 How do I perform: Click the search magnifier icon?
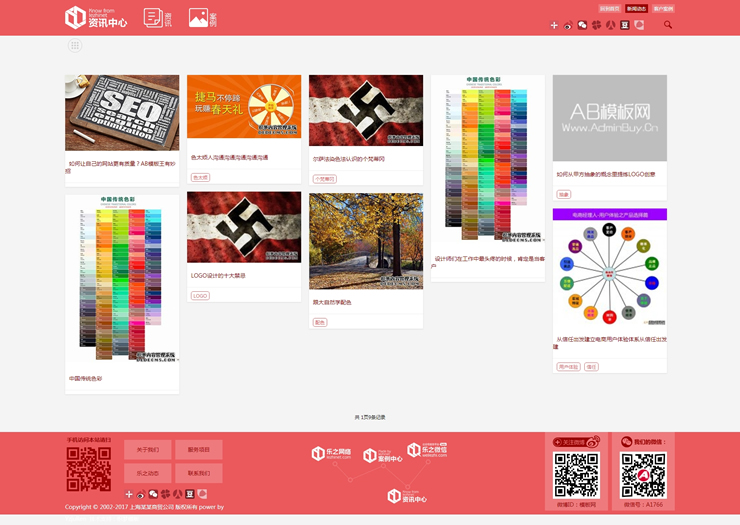pos(668,25)
